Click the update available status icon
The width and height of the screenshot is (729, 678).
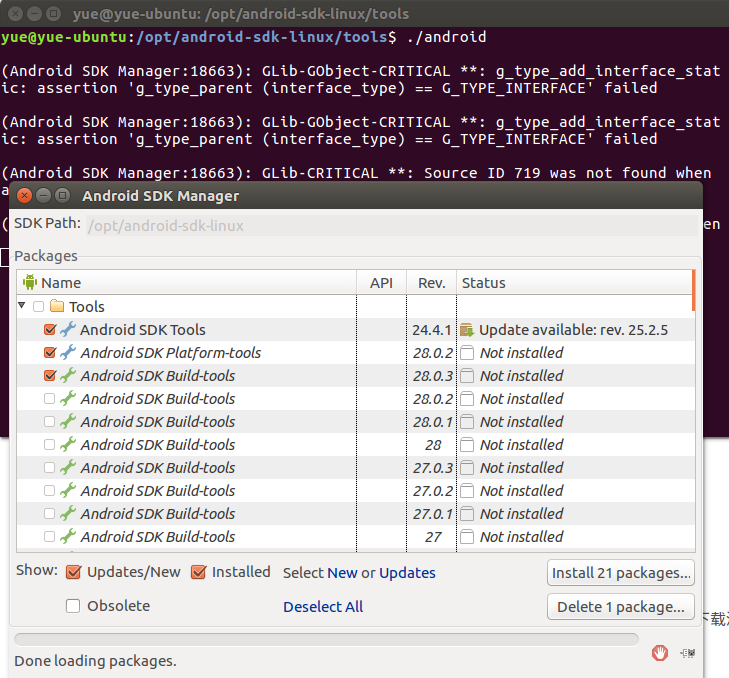point(467,330)
